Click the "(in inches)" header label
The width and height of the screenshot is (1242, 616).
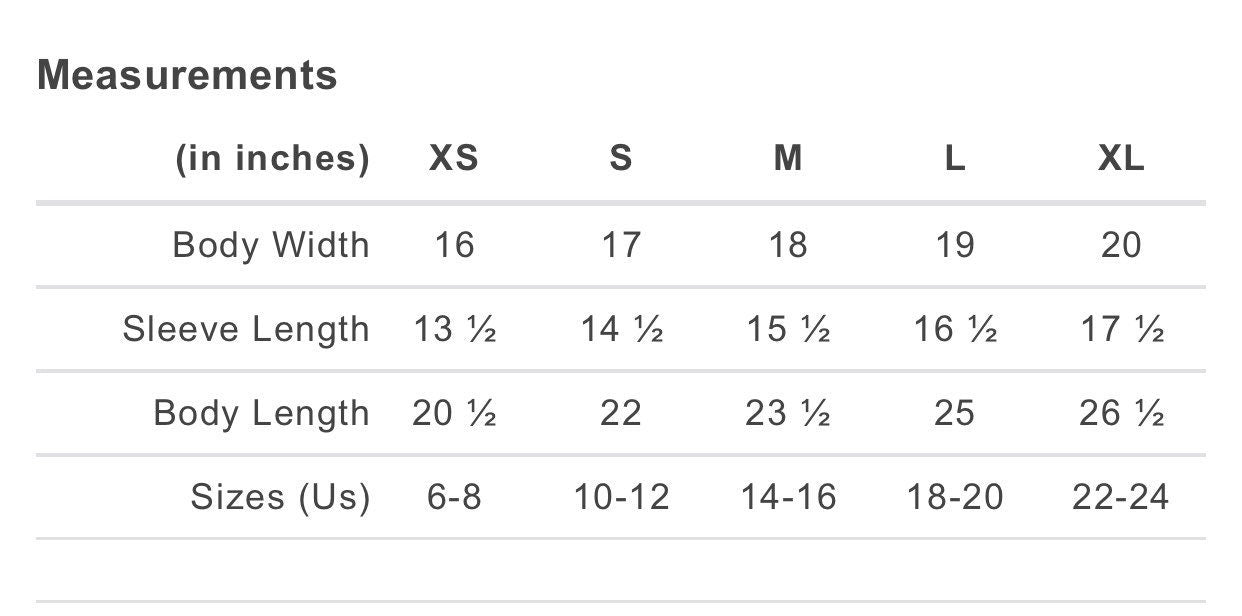tap(272, 158)
